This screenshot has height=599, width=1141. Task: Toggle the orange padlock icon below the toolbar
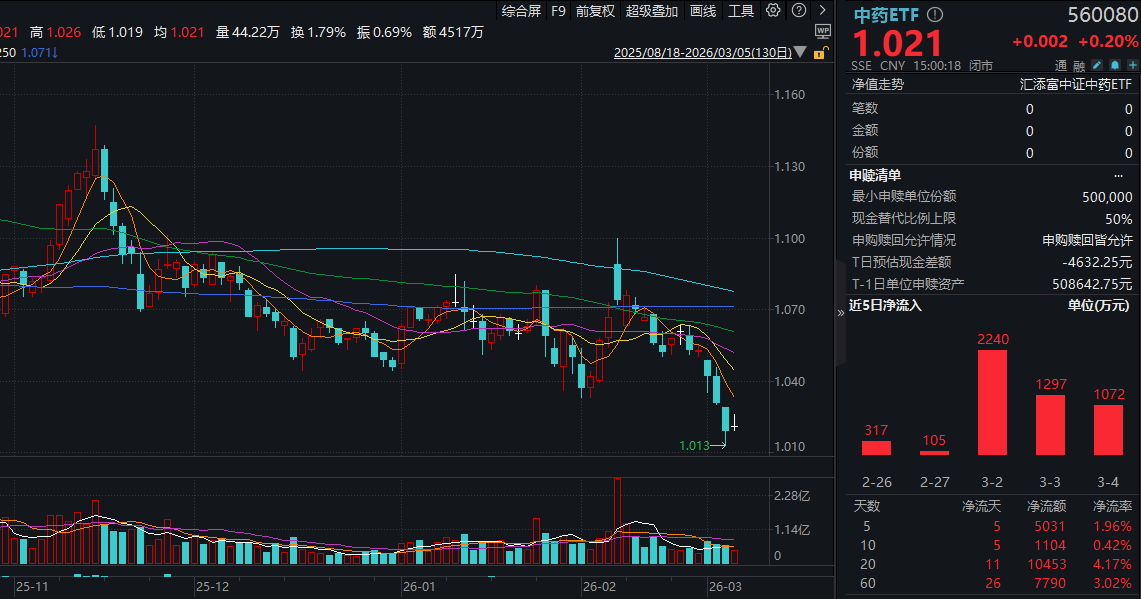[820, 53]
